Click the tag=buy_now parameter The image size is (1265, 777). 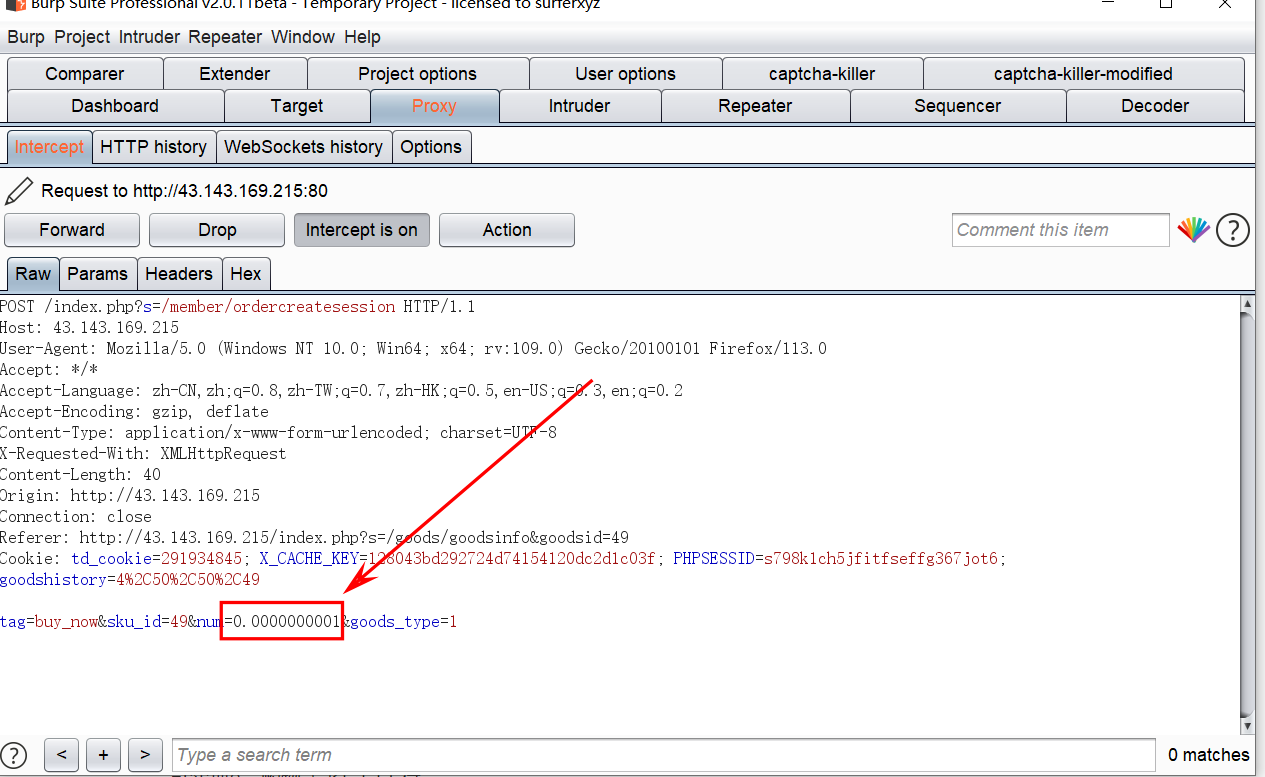point(48,622)
